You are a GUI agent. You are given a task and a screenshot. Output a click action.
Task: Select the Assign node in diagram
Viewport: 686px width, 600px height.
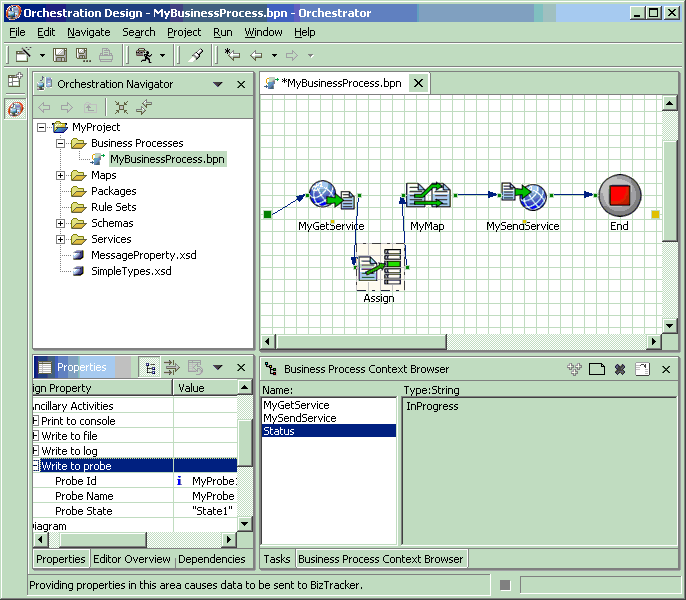(380, 267)
